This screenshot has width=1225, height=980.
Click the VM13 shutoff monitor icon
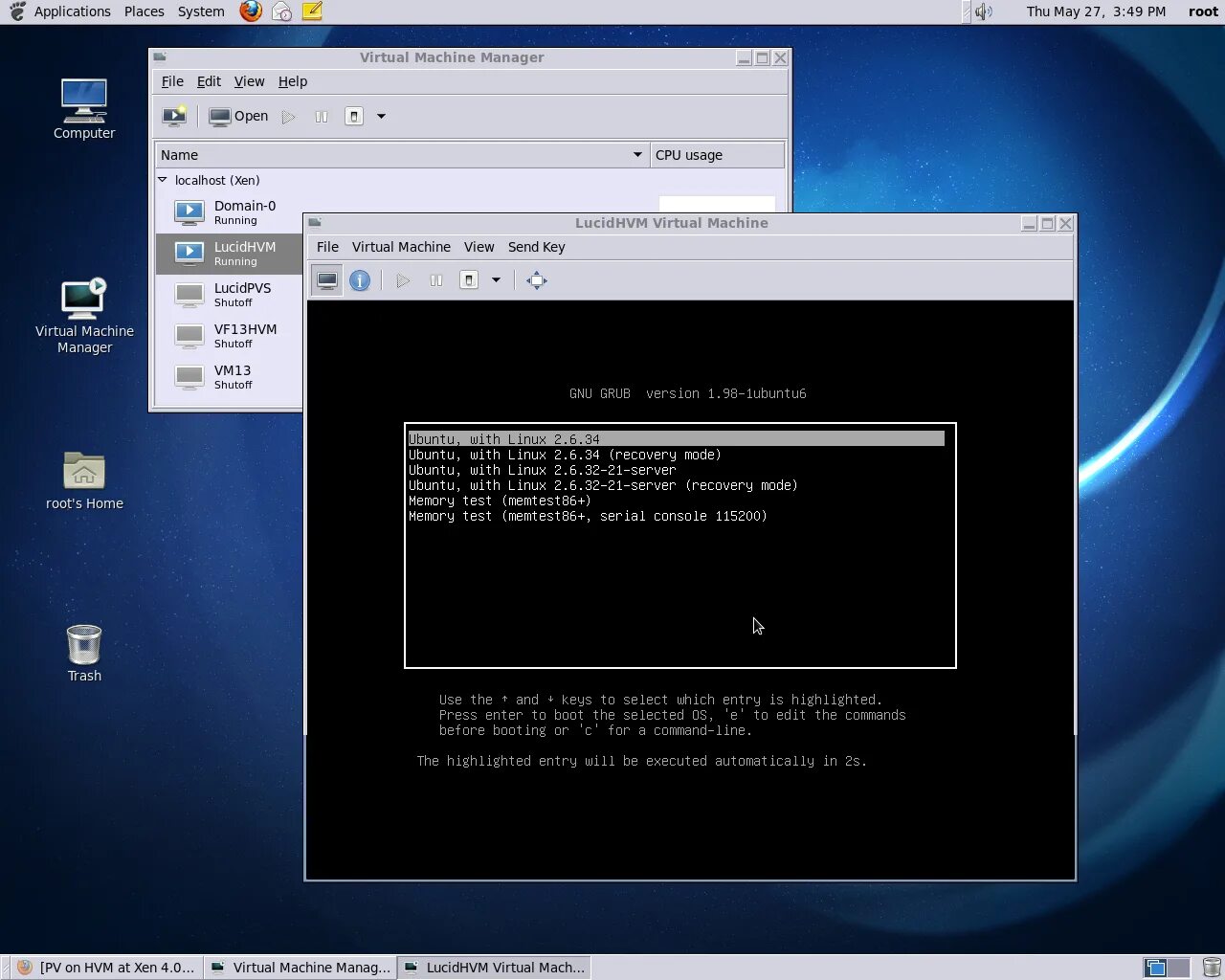[x=189, y=377]
